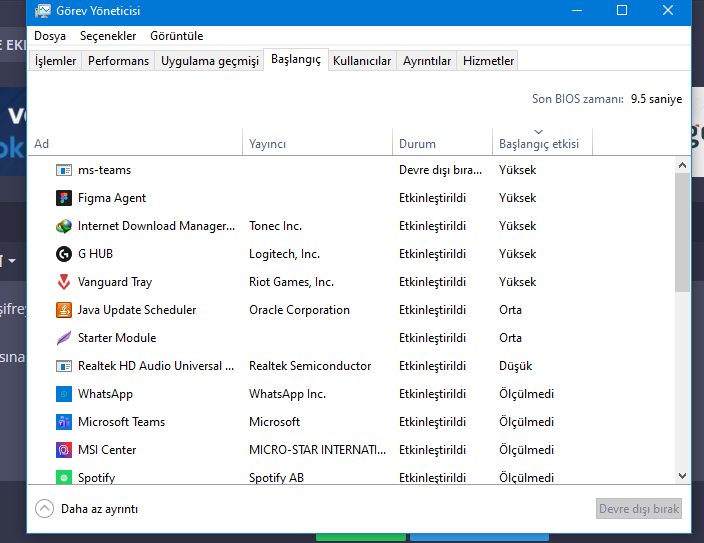This screenshot has width=704, height=543.
Task: Sort by the Durum column header
Action: pyautogui.click(x=442, y=144)
